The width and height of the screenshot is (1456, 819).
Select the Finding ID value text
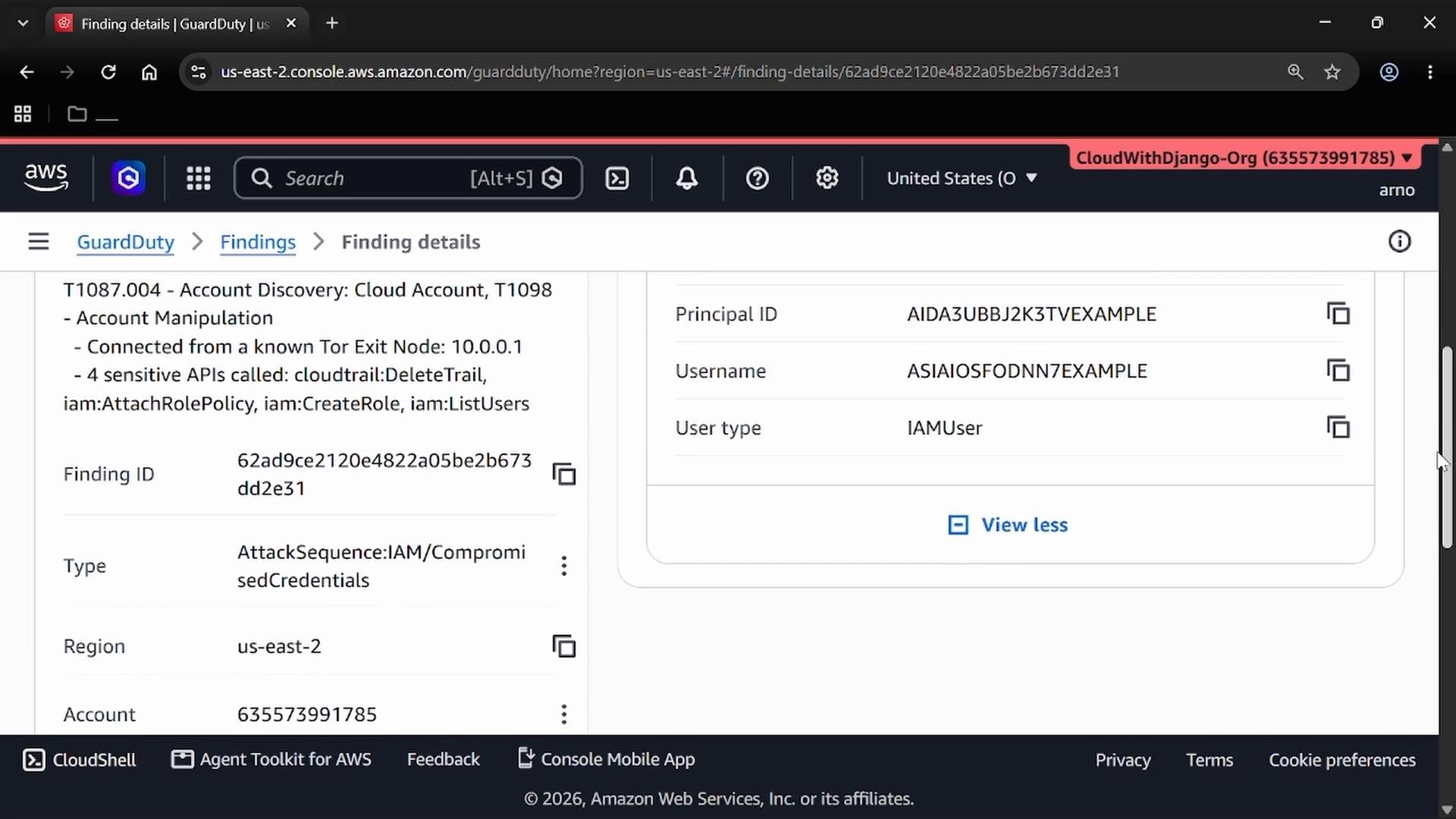[384, 474]
